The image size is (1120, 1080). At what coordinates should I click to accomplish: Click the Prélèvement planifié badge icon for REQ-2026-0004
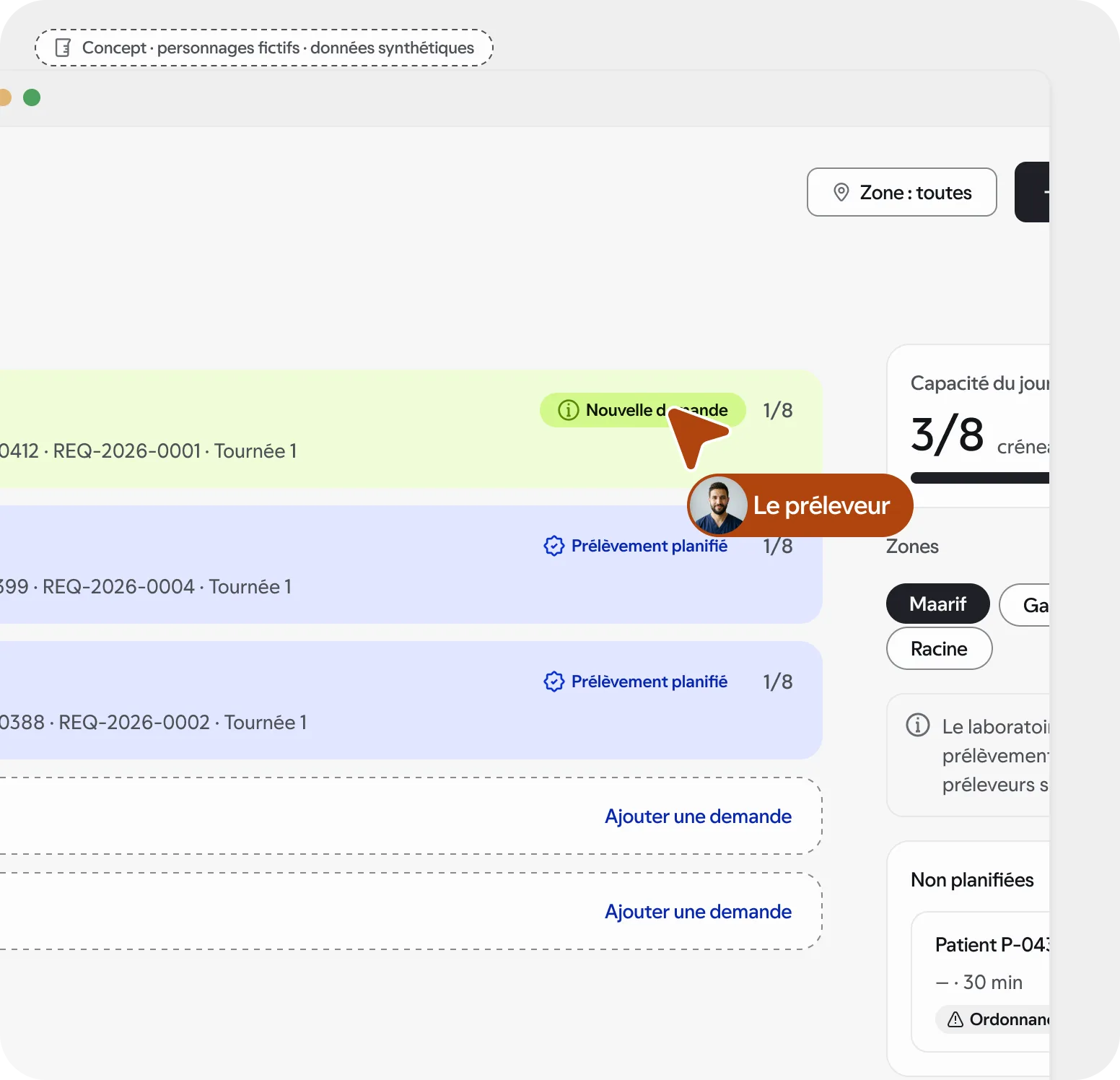click(x=554, y=546)
